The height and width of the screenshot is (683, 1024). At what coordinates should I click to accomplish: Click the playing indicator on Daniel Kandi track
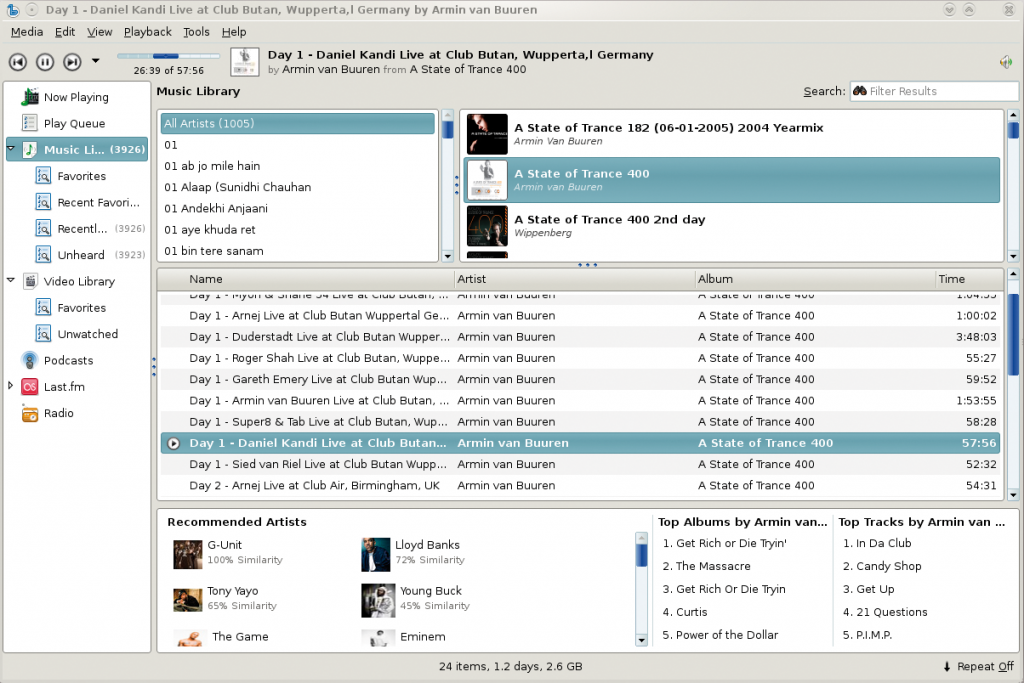coord(174,443)
